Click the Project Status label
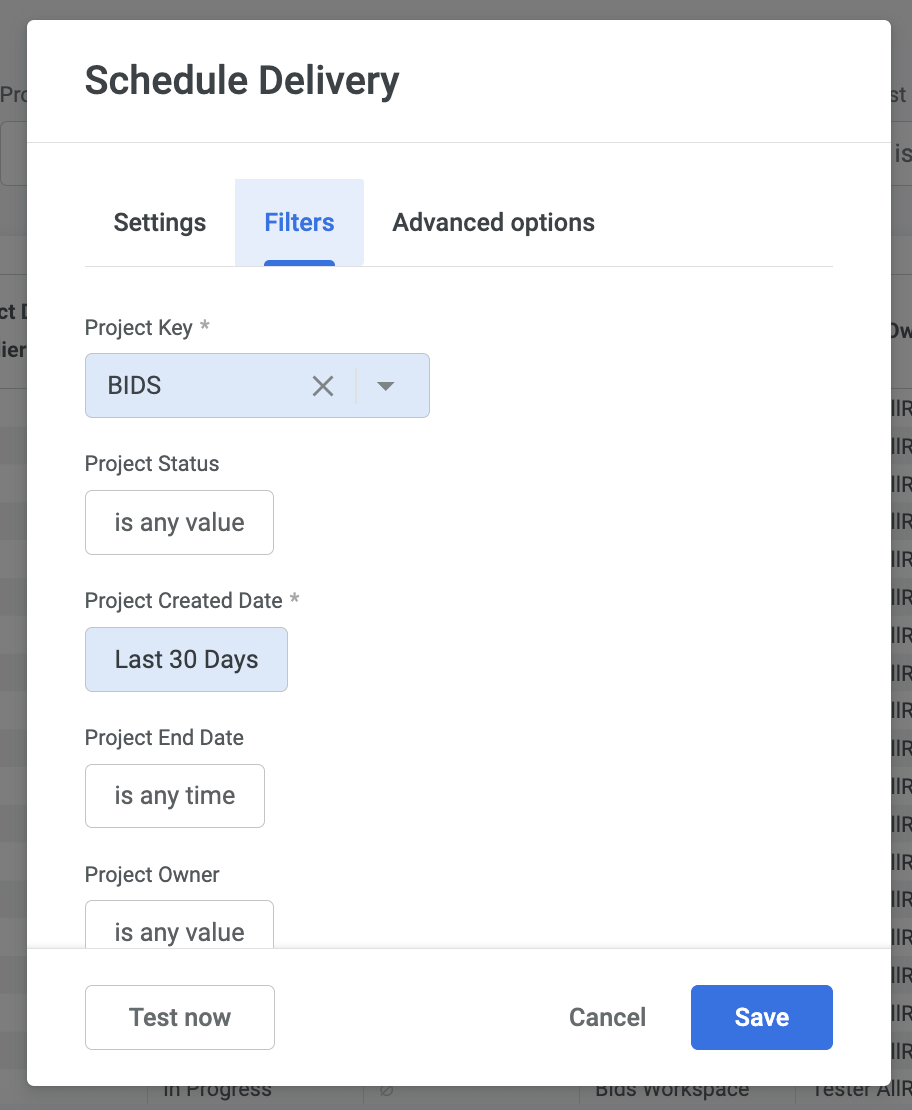Screen dimensions: 912x1110 (152, 464)
